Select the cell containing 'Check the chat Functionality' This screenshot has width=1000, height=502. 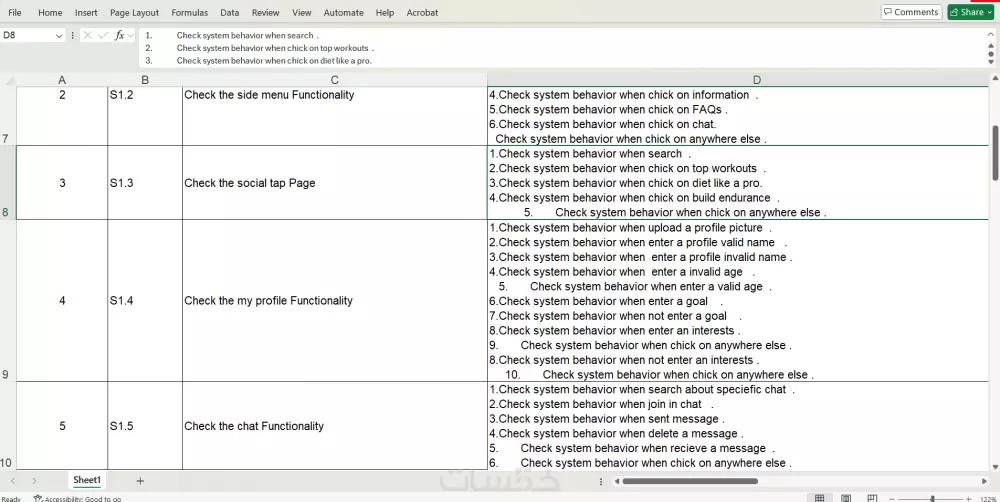[334, 426]
